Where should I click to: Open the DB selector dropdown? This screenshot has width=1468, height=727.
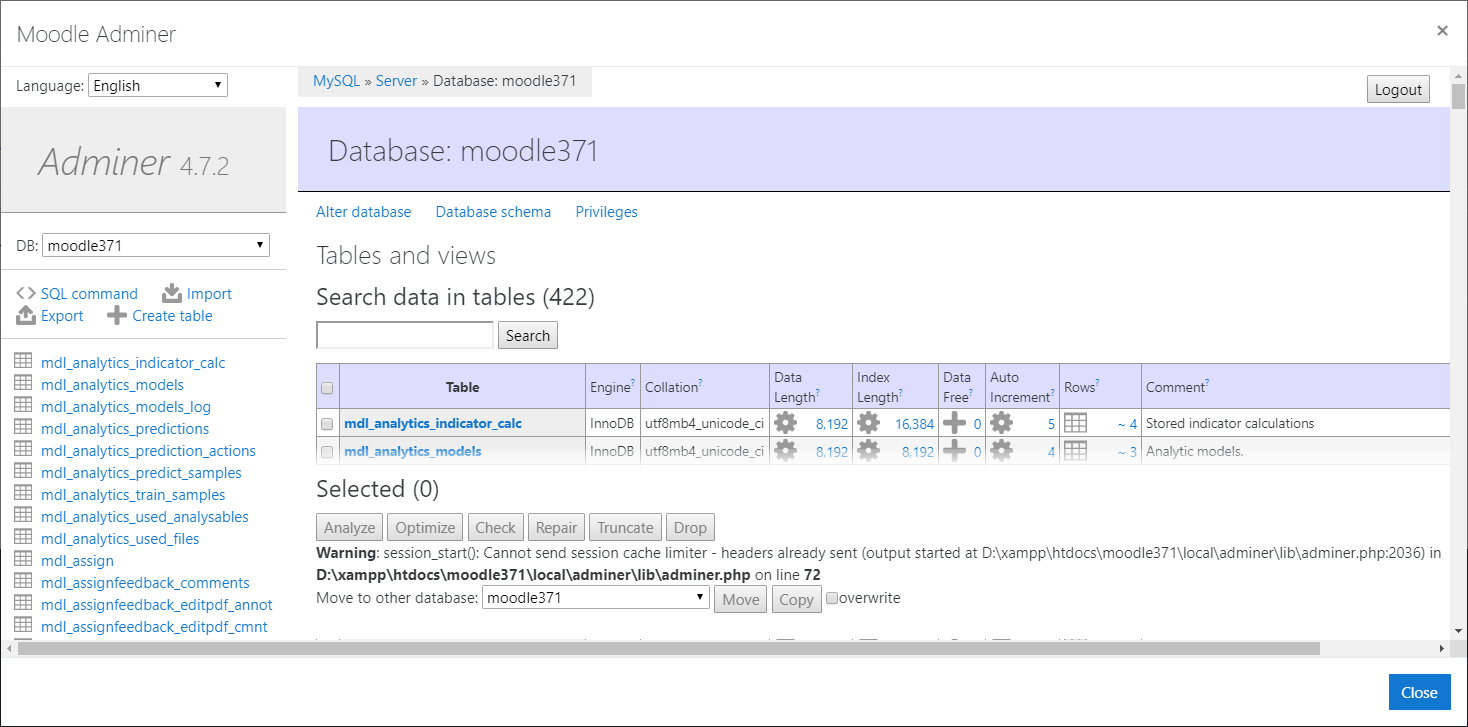(x=156, y=245)
